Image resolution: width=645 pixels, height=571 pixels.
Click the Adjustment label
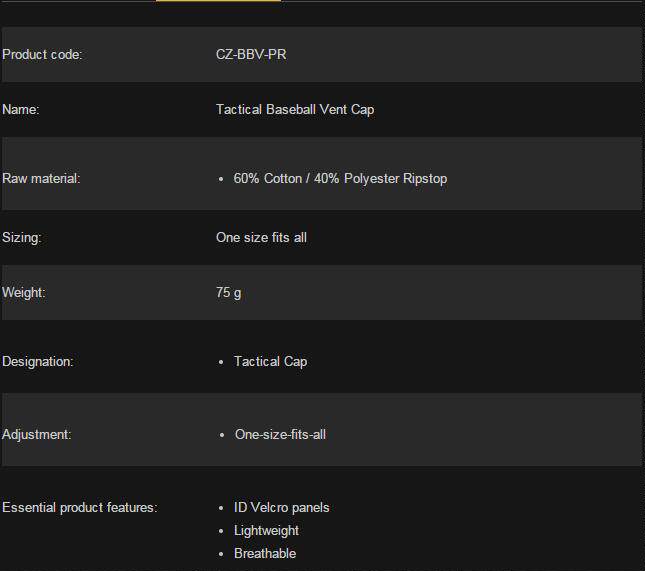37,434
